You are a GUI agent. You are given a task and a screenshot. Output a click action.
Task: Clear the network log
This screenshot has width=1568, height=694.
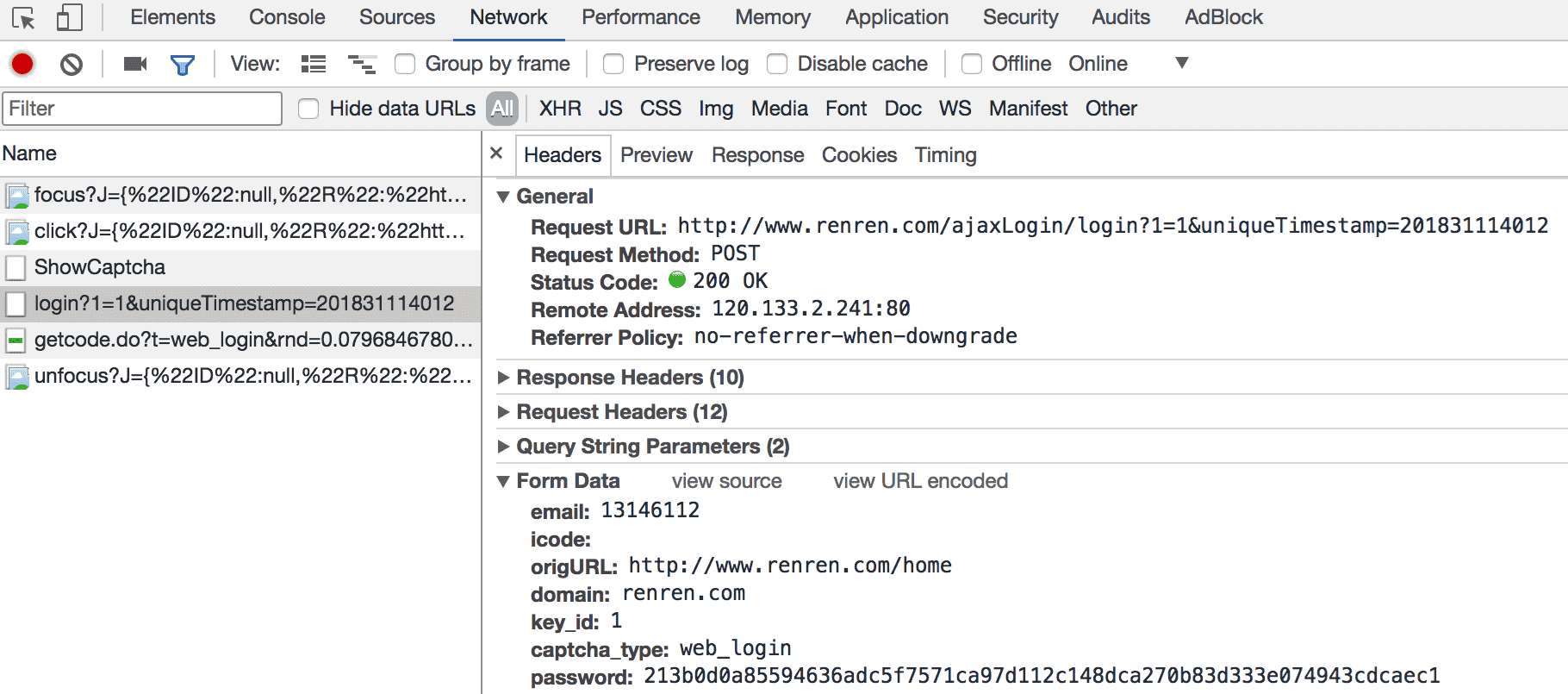72,64
